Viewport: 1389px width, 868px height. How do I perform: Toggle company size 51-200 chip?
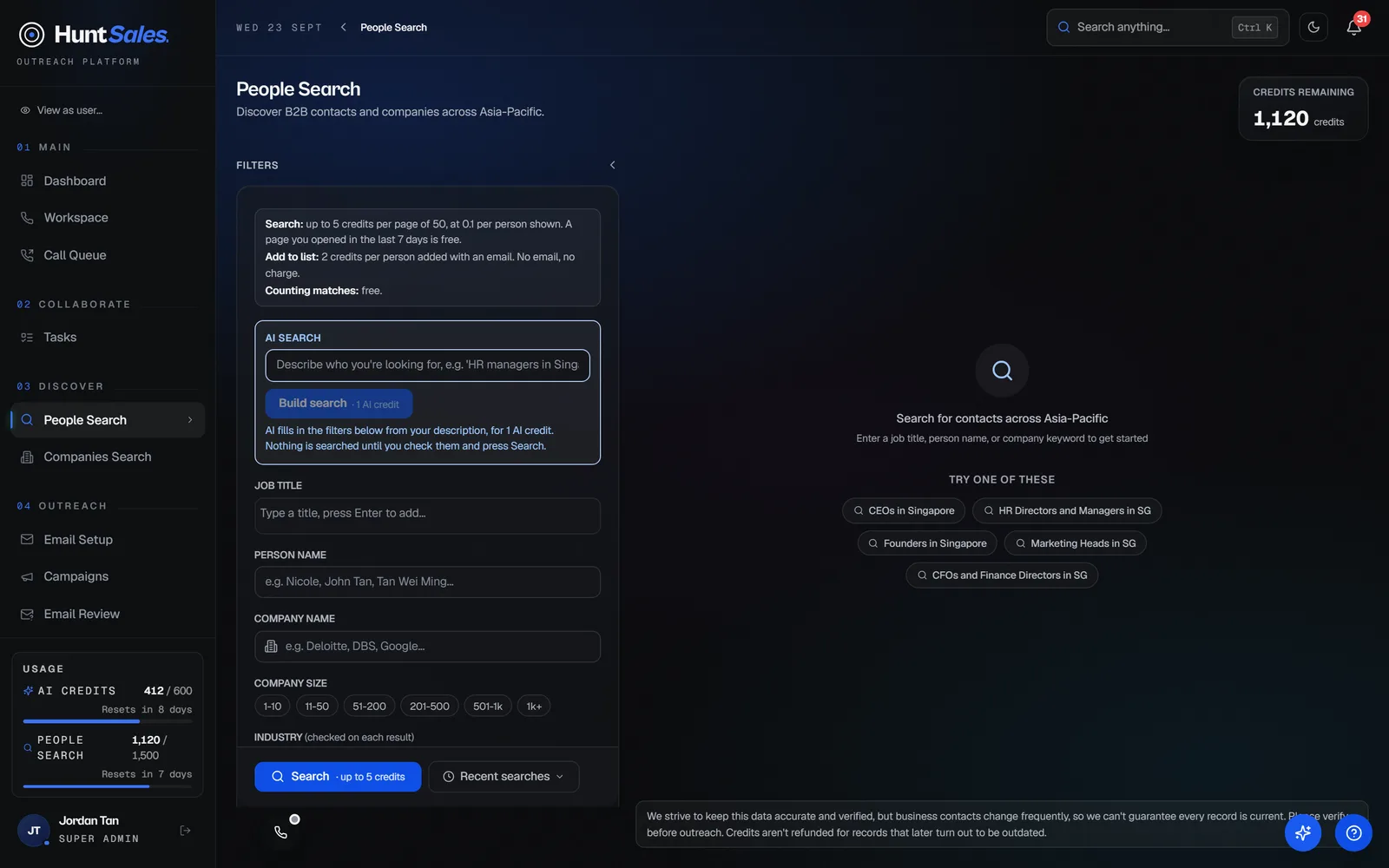[x=369, y=707]
